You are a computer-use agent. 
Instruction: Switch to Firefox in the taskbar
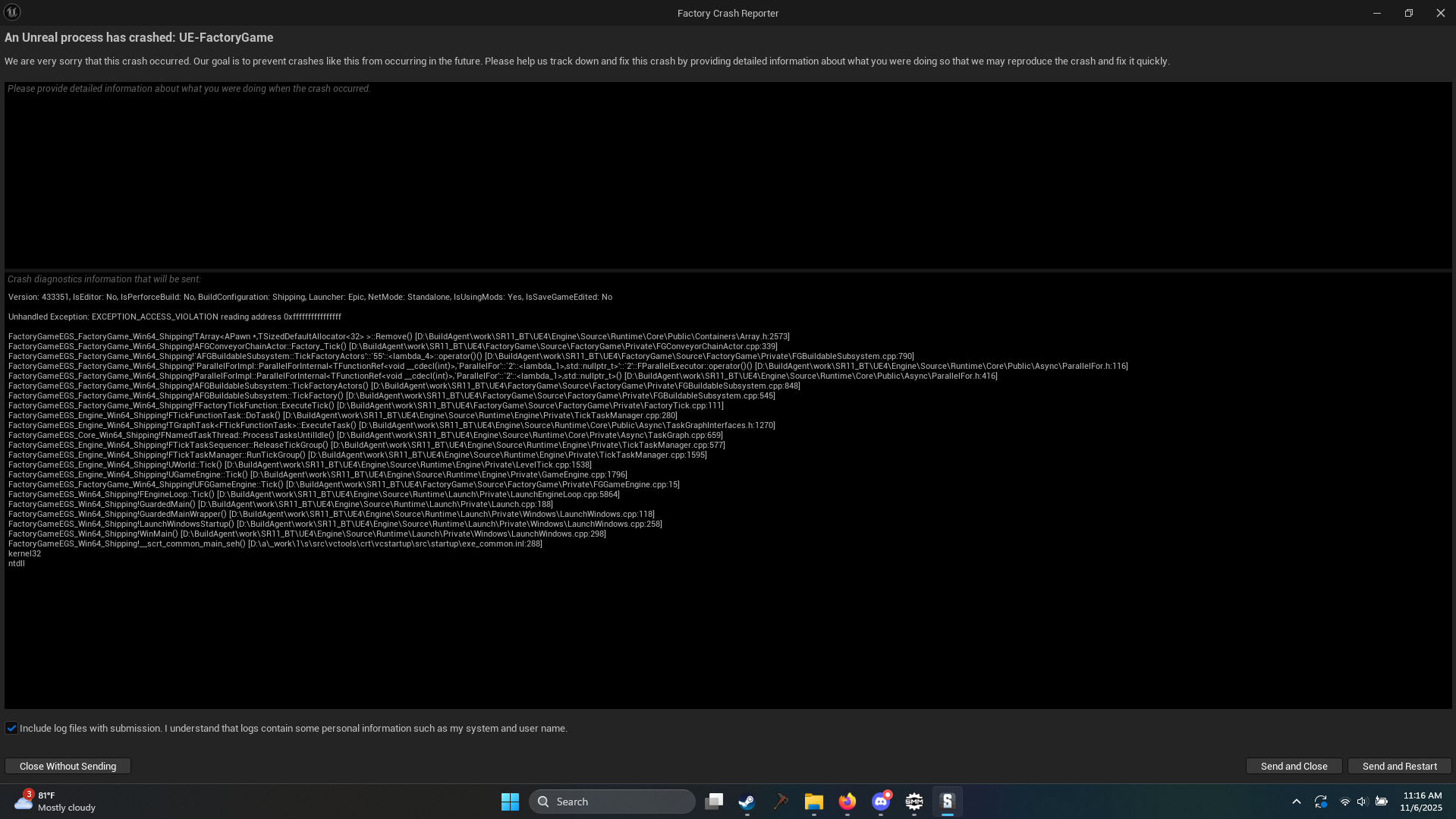(x=847, y=802)
